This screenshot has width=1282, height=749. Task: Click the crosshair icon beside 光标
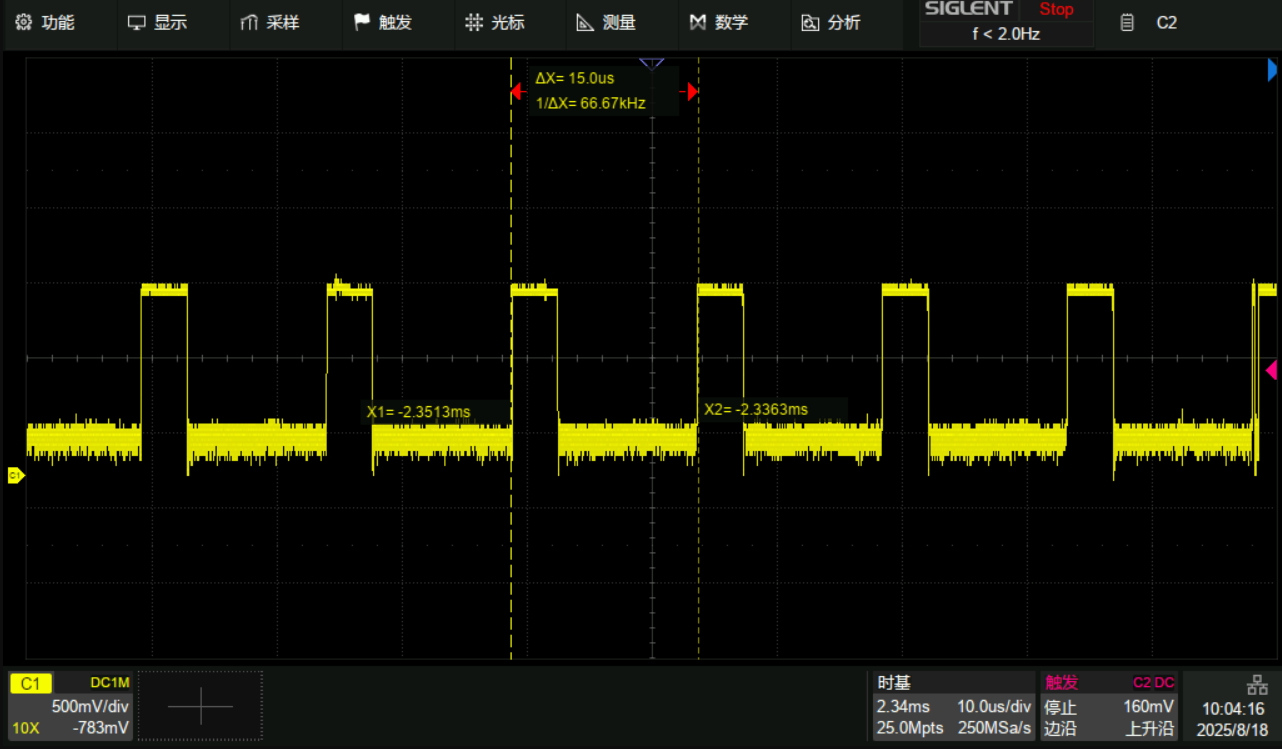point(474,22)
